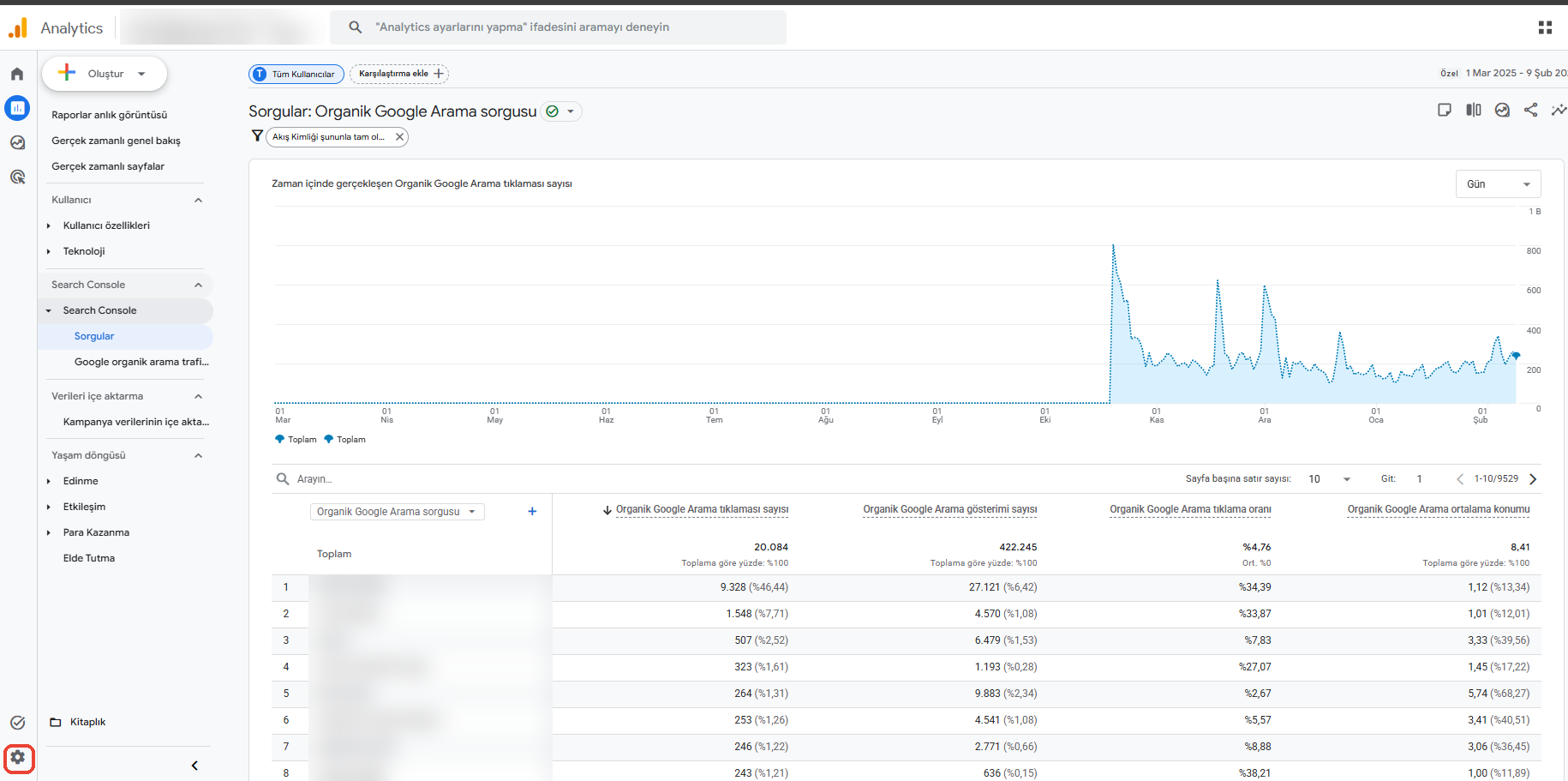1568x781 pixels.
Task: Sort by Organik Google Arama gösterimi sayısı
Action: click(x=949, y=509)
